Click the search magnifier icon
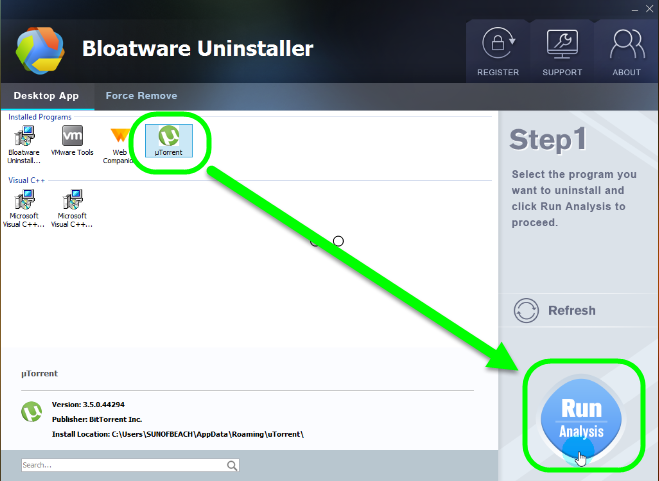The width and height of the screenshot is (659, 481). pyautogui.click(x=232, y=465)
